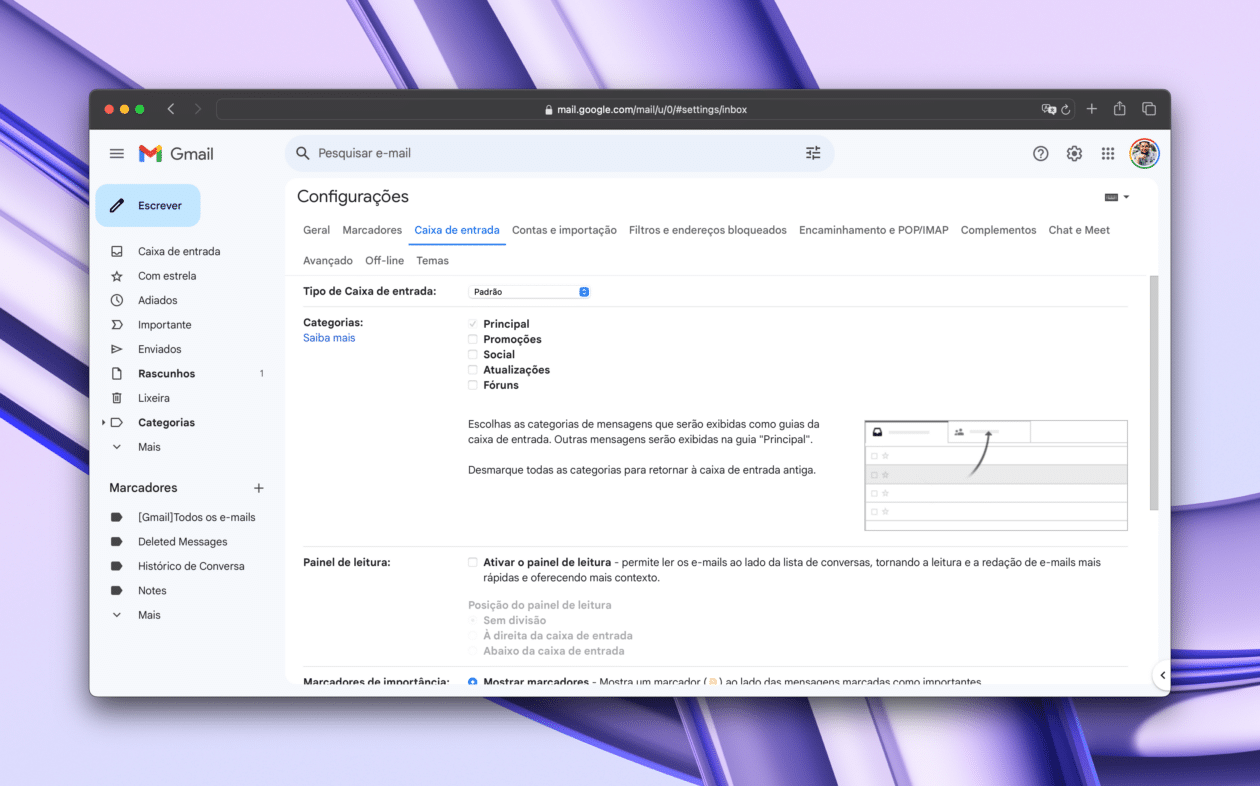The image size is (1260, 786).
Task: Expand Mais below Categorias
Action: 149,447
